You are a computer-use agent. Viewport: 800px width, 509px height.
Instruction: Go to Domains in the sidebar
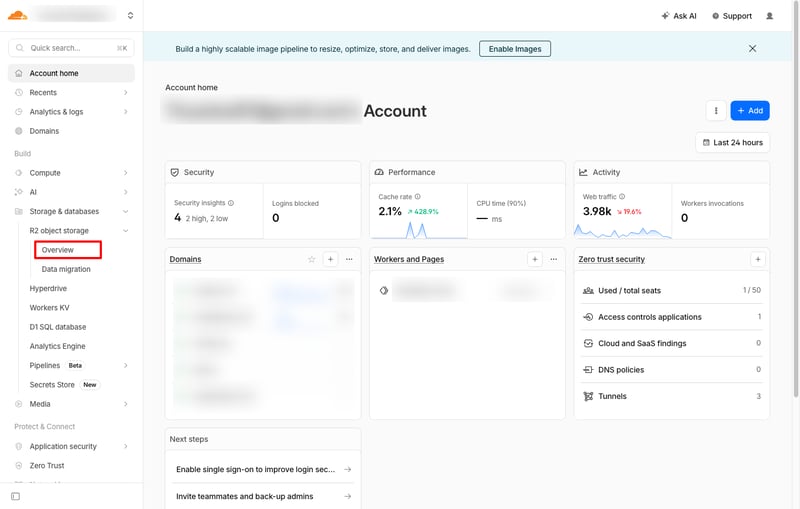tap(44, 131)
